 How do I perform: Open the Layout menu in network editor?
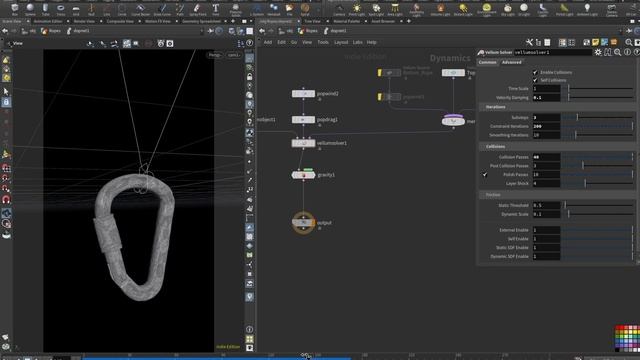[341, 42]
